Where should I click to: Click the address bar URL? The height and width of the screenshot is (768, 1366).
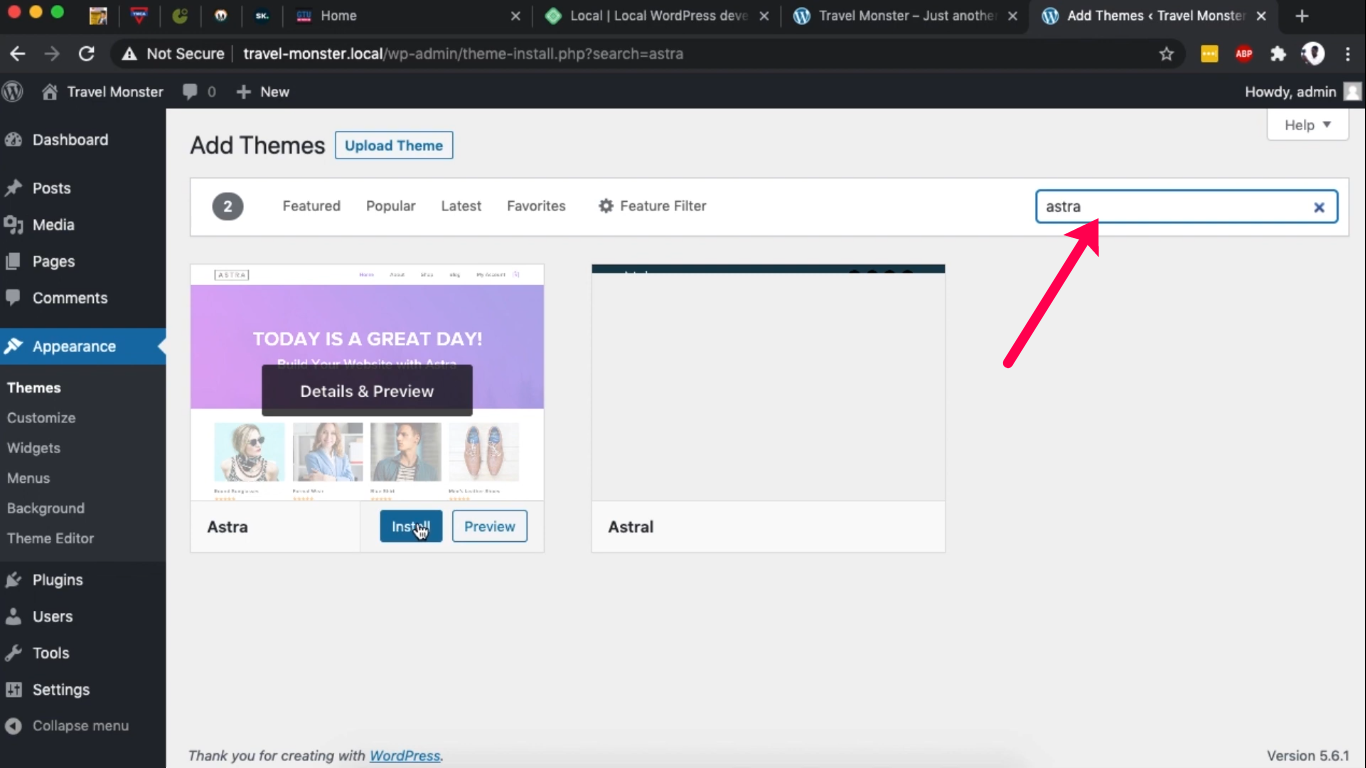coord(463,54)
